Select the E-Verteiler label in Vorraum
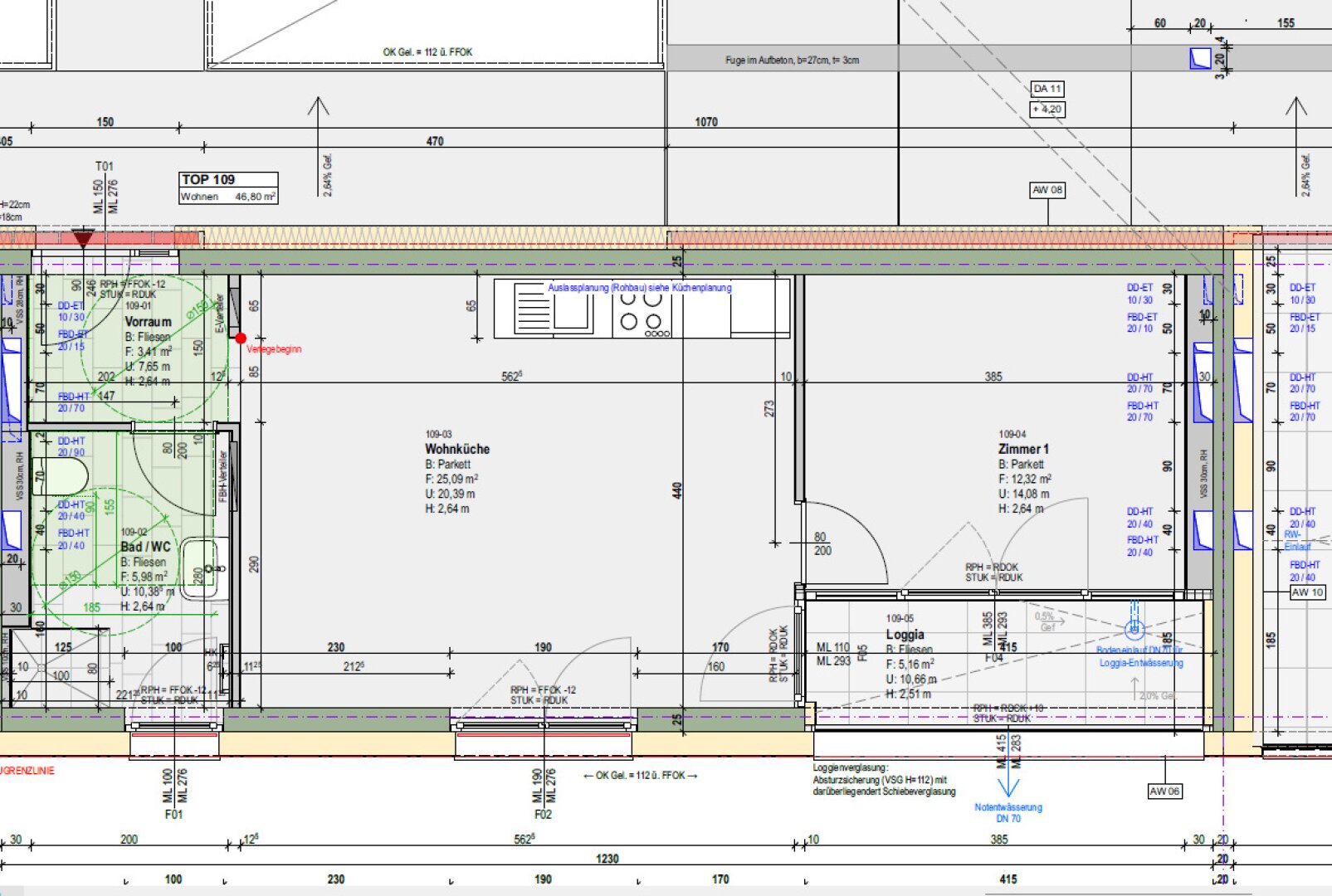The image size is (1332, 896). (220, 313)
